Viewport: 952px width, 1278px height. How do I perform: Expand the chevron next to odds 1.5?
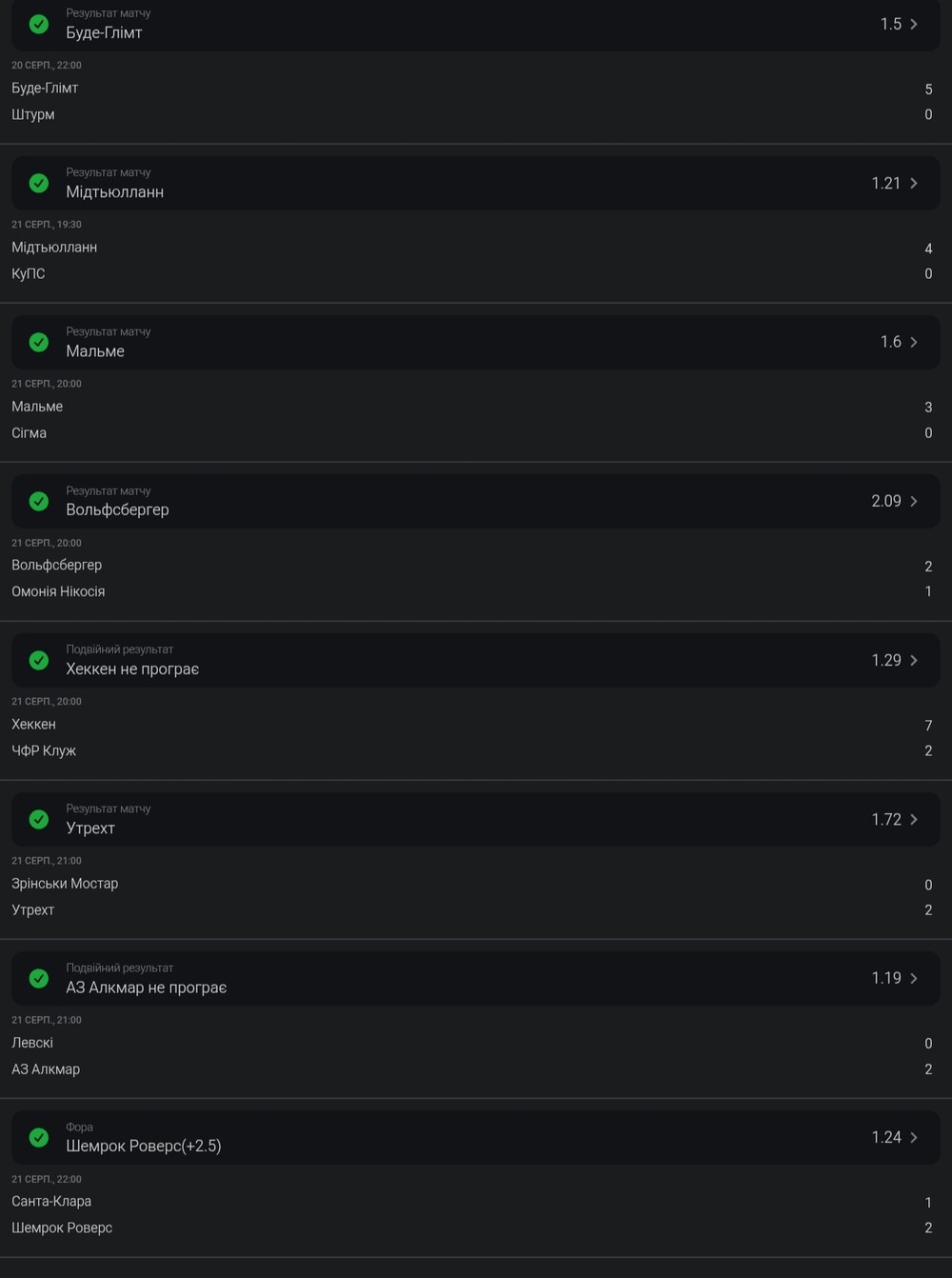click(914, 24)
